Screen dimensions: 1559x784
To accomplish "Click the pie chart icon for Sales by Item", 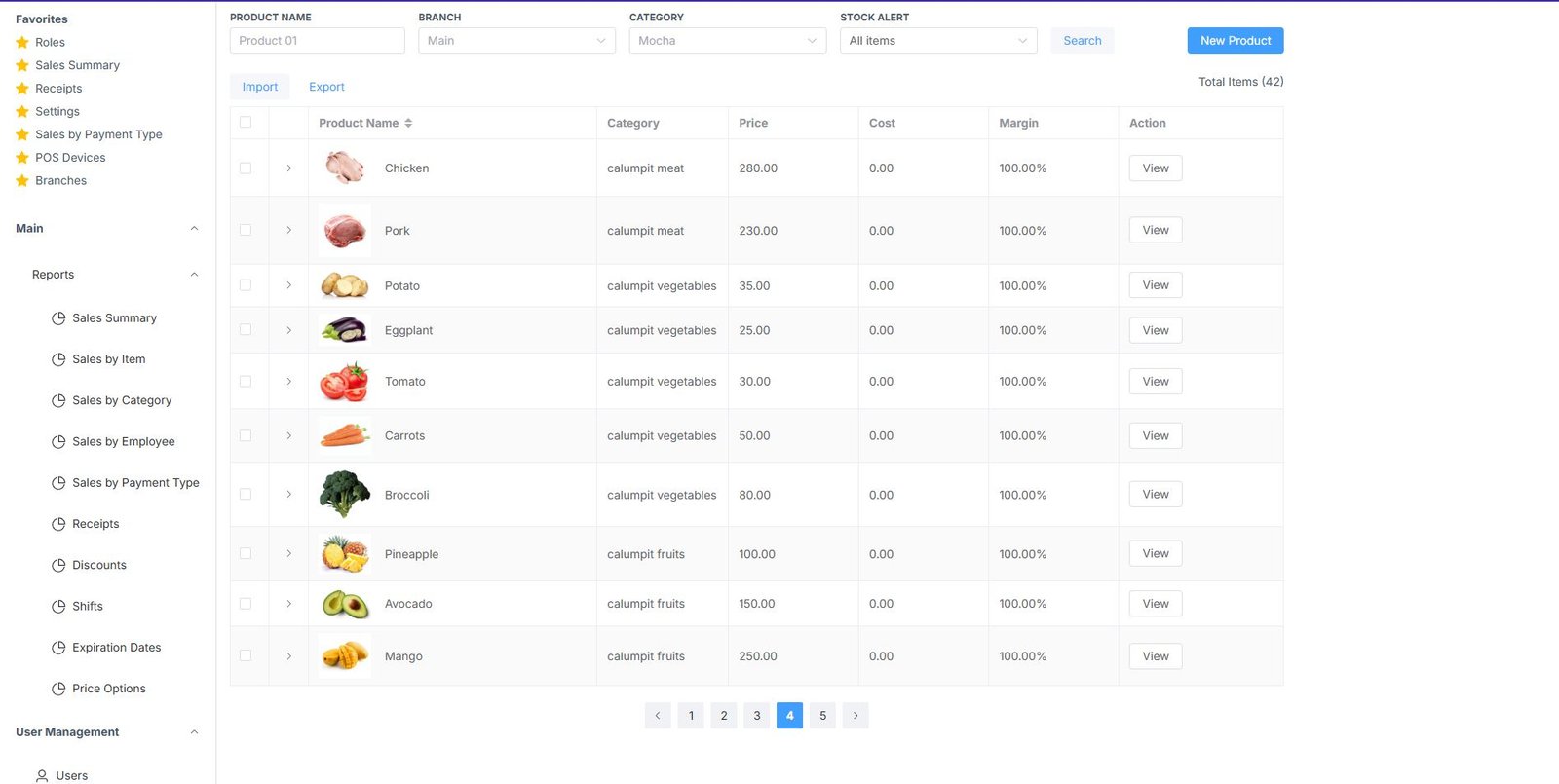I will coord(58,359).
